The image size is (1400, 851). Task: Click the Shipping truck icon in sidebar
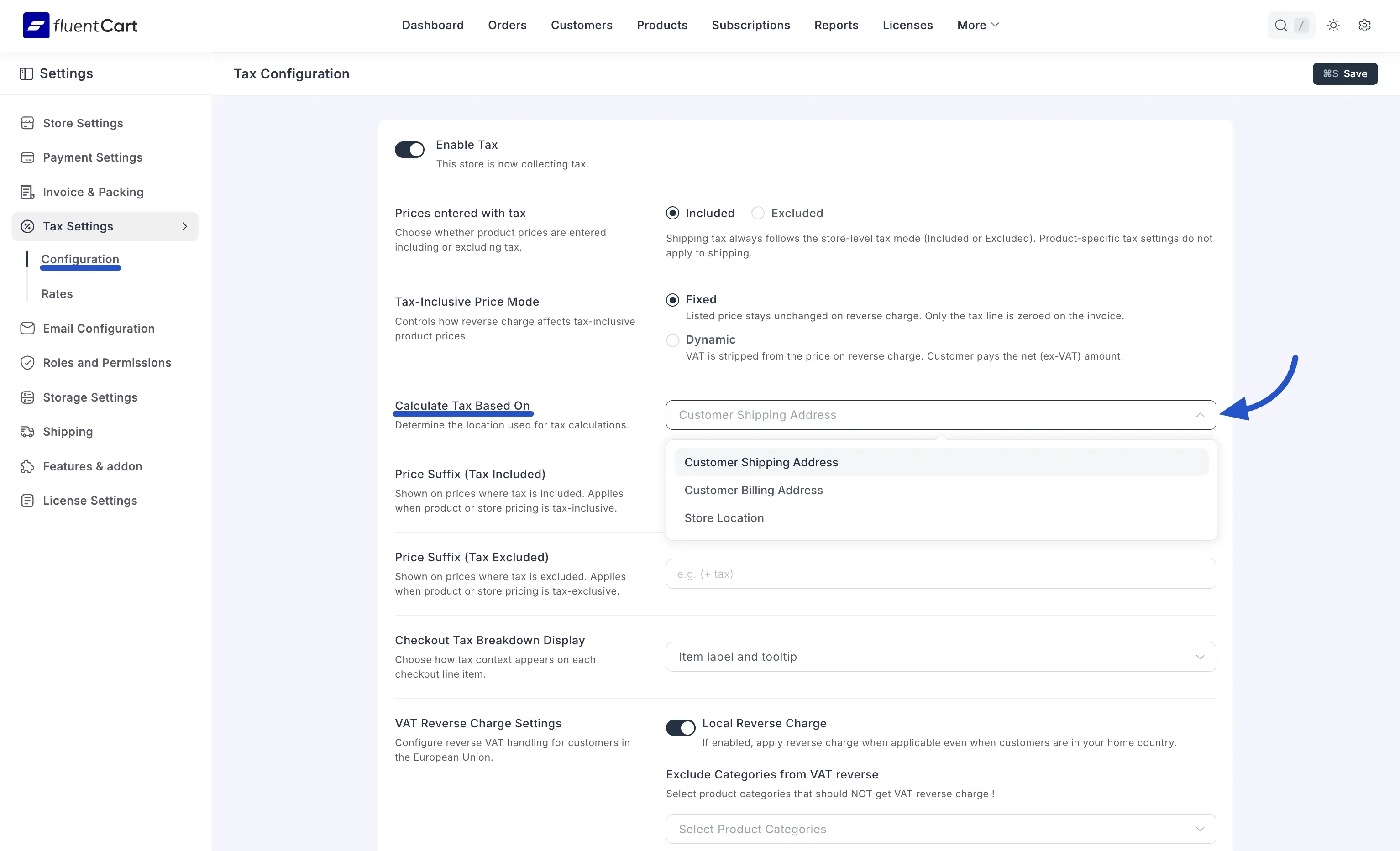tap(27, 432)
